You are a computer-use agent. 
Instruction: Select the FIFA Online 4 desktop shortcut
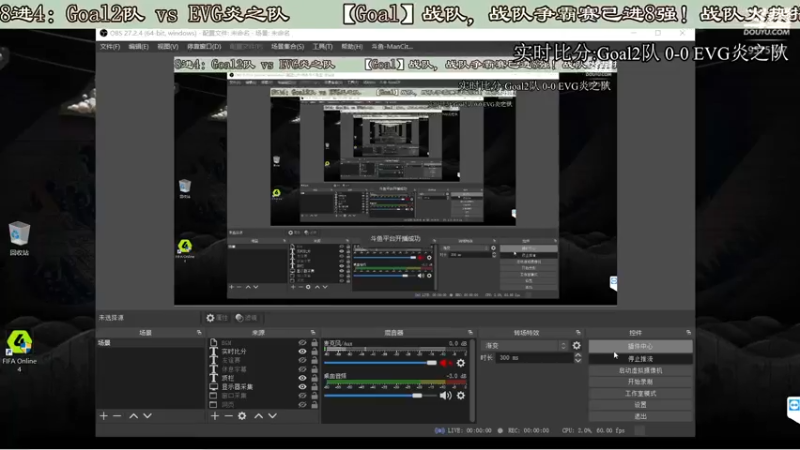pyautogui.click(x=19, y=351)
